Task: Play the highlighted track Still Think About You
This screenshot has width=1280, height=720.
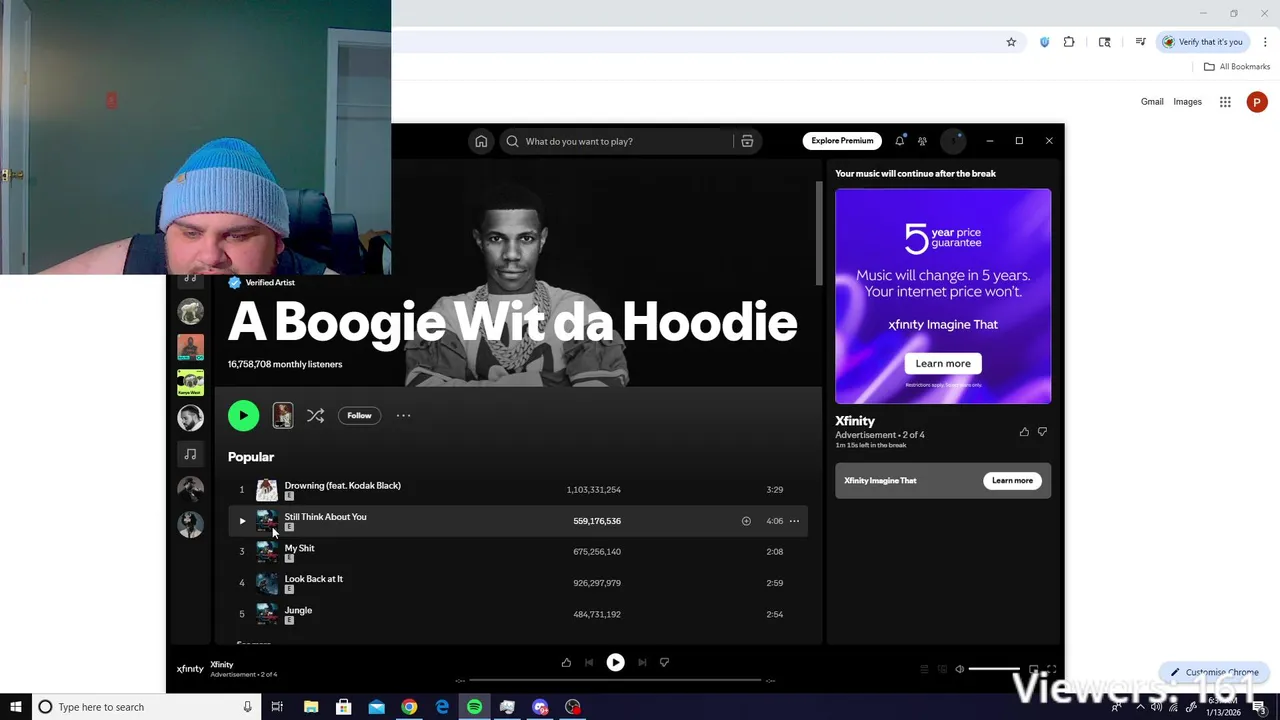Action: 242,521
